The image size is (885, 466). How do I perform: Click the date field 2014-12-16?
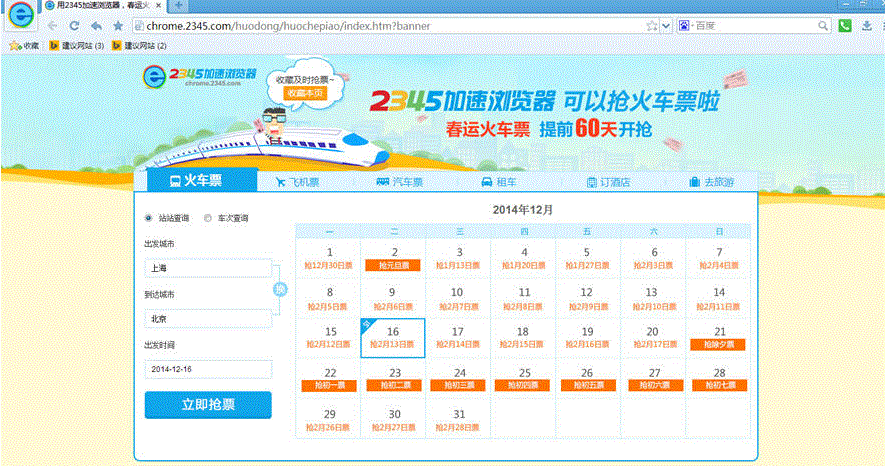pyautogui.click(x=208, y=369)
